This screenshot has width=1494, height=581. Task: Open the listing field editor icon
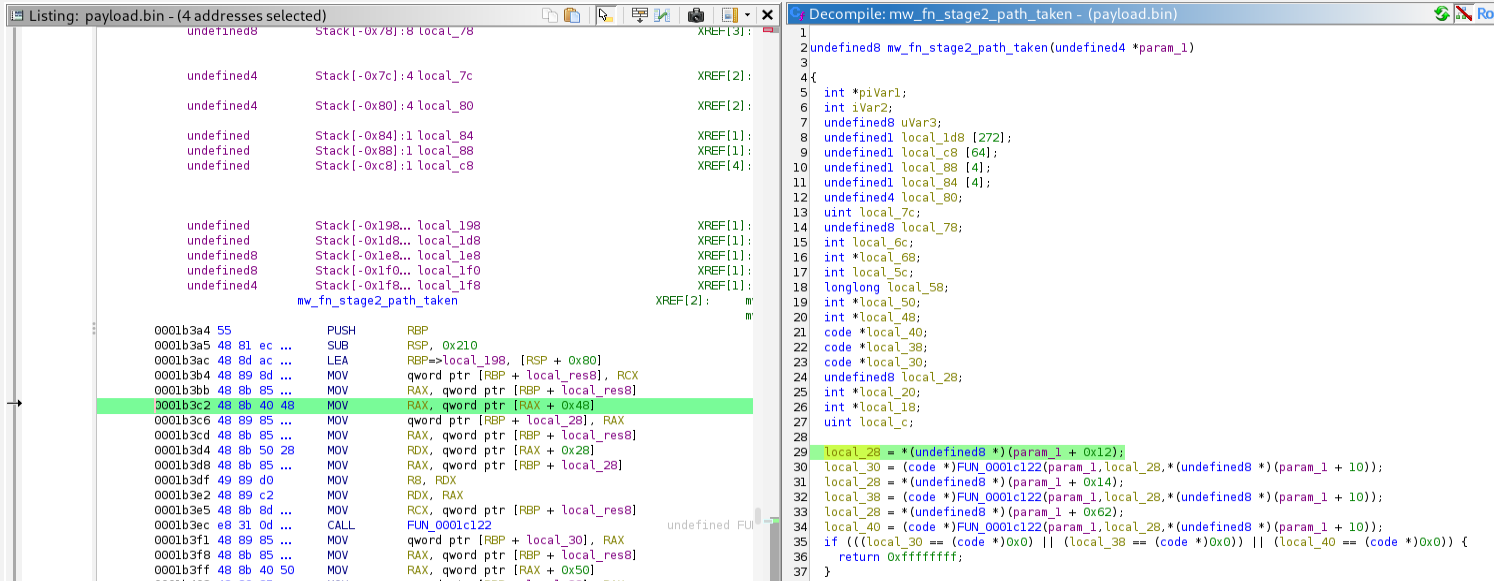click(640, 15)
